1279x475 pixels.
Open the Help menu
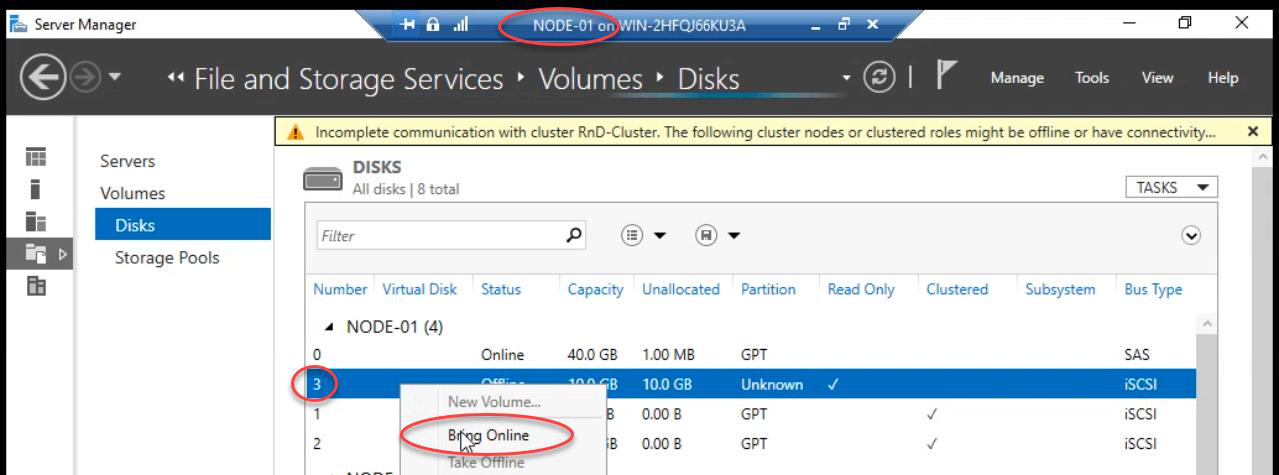[x=1222, y=78]
